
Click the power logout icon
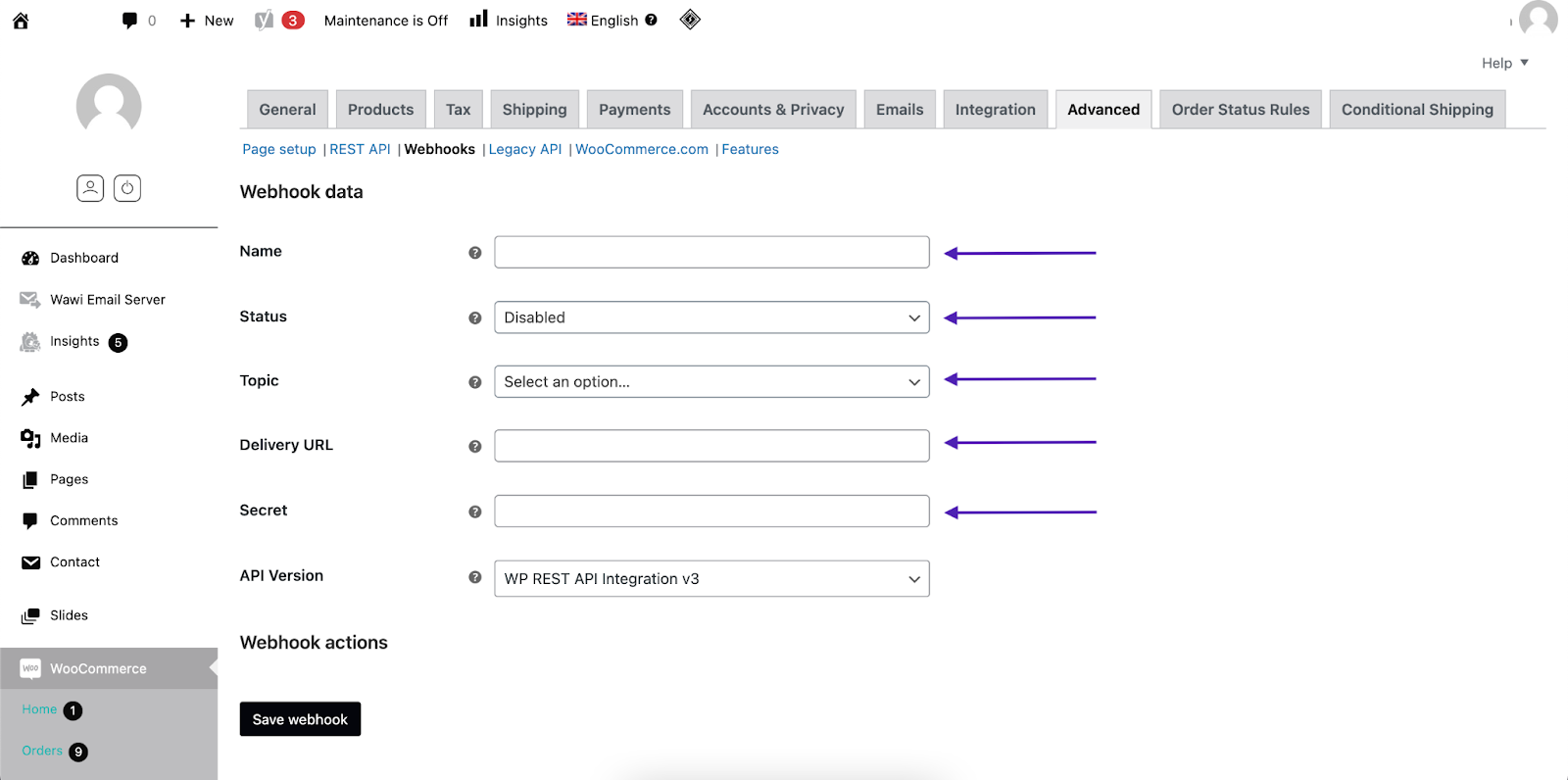point(127,188)
